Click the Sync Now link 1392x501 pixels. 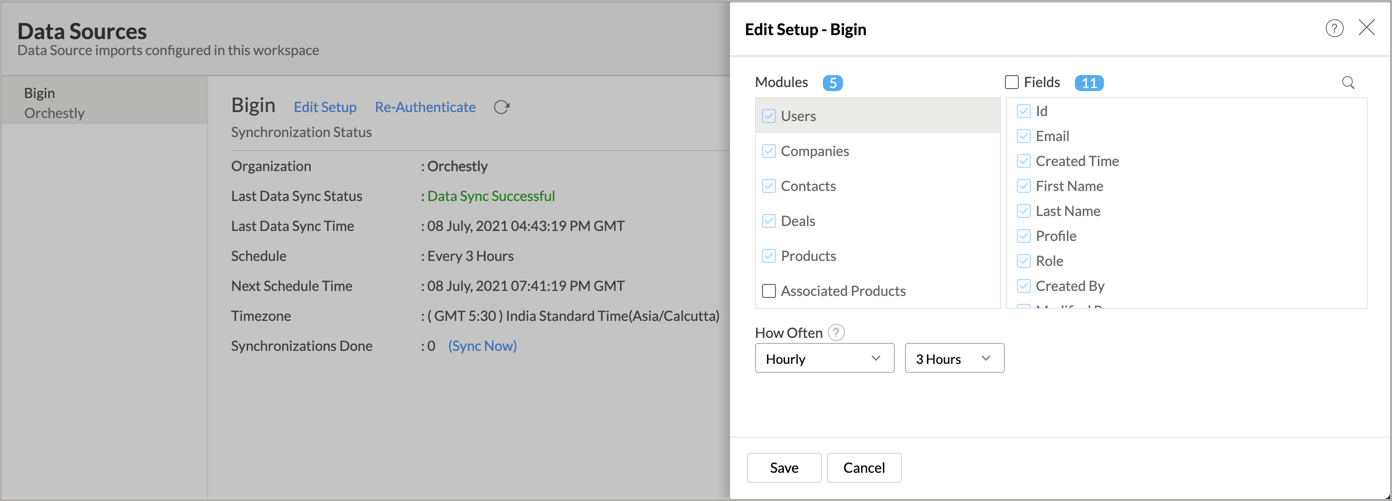tap(482, 346)
